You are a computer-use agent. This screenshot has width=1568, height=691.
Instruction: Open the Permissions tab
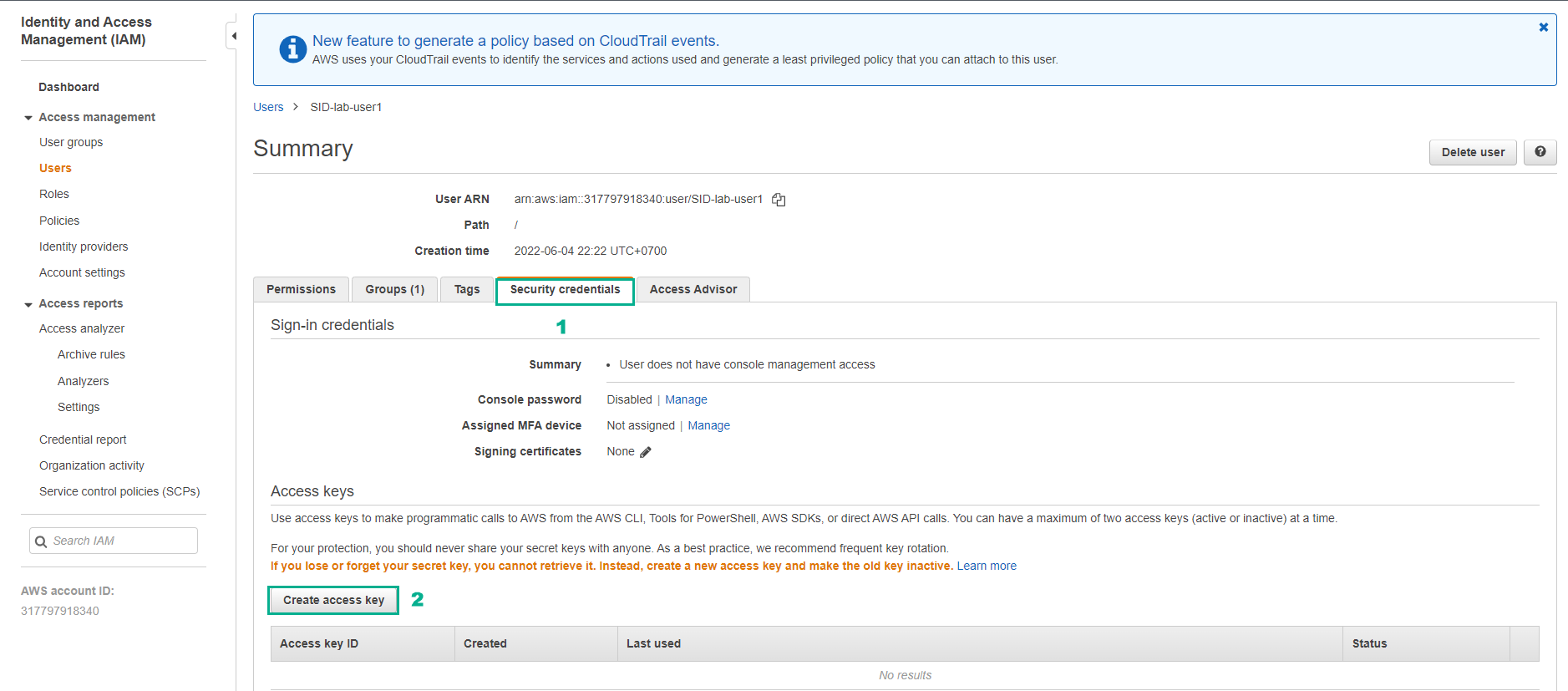(301, 289)
